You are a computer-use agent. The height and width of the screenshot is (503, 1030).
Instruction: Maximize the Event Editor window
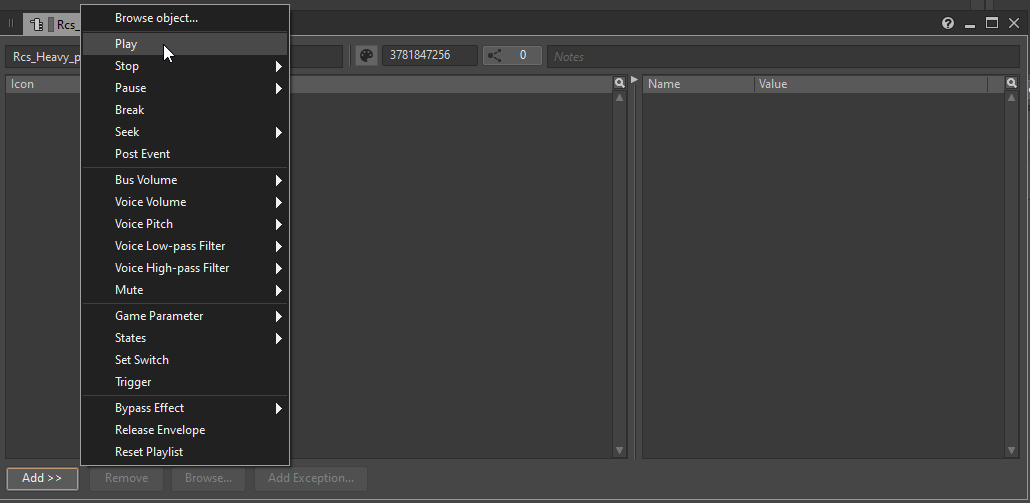992,23
